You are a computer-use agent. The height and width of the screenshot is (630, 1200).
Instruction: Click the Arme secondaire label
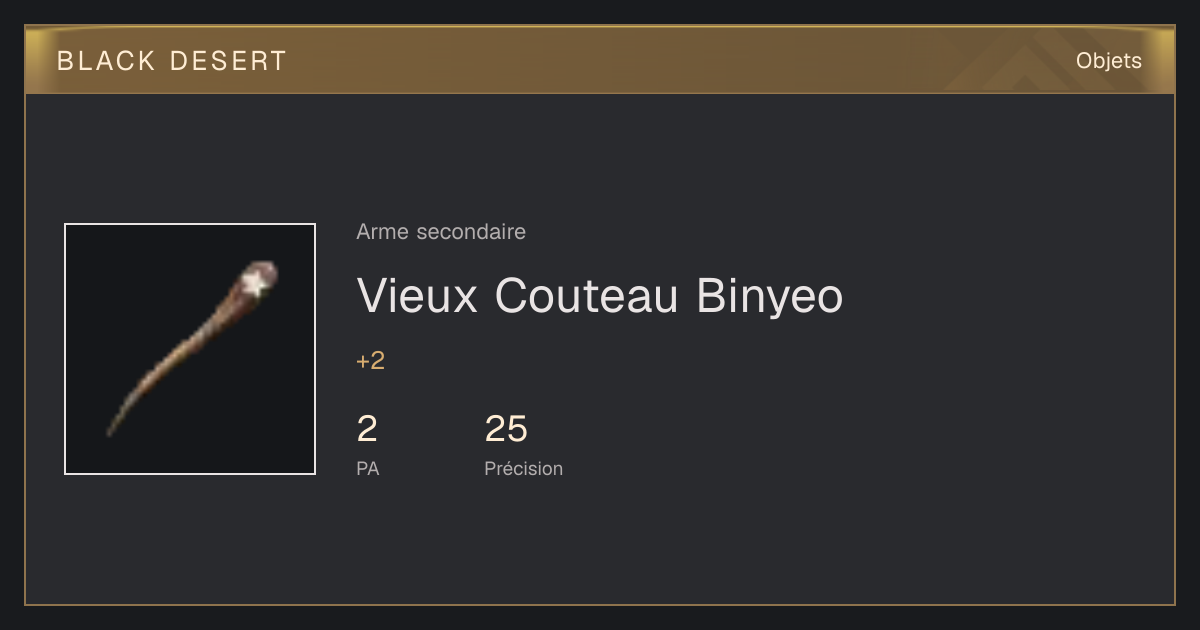(x=441, y=232)
